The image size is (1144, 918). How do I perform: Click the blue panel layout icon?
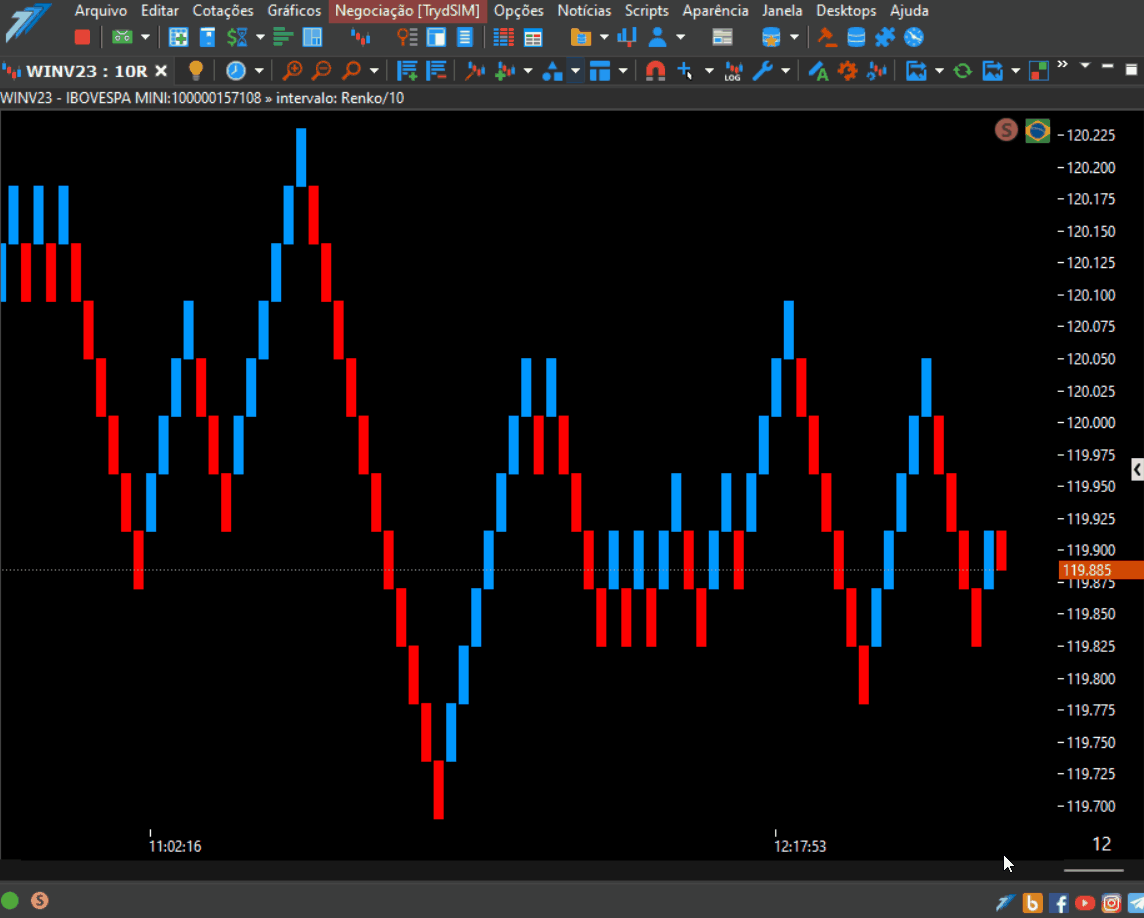[x=312, y=36]
